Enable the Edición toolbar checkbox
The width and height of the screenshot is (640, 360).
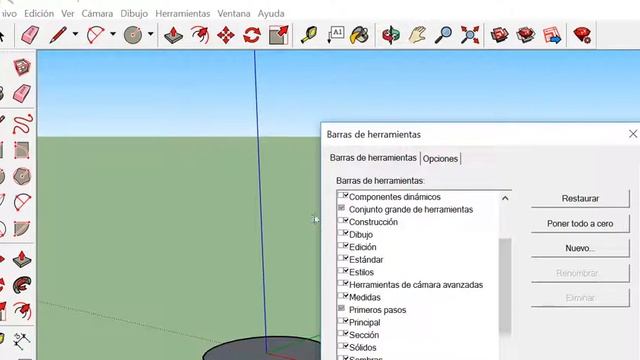[342, 246]
